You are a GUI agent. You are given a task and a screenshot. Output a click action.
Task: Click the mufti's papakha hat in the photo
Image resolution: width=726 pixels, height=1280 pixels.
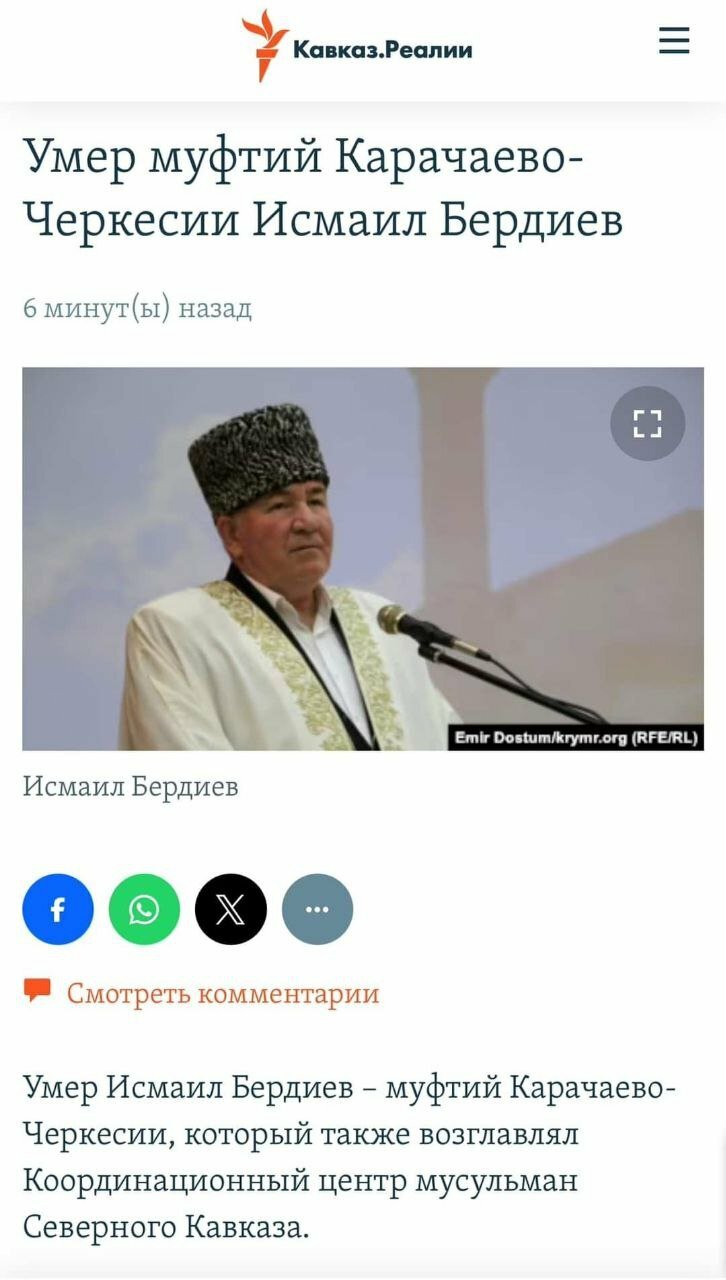258,456
